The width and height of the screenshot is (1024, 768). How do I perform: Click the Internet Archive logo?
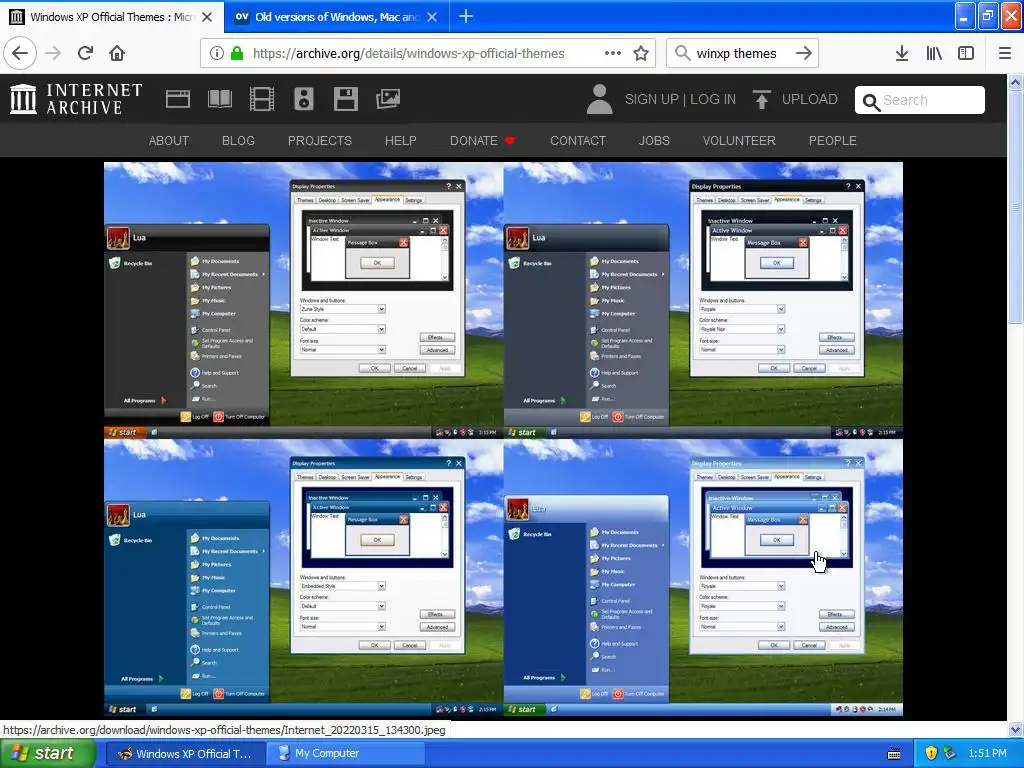76,99
